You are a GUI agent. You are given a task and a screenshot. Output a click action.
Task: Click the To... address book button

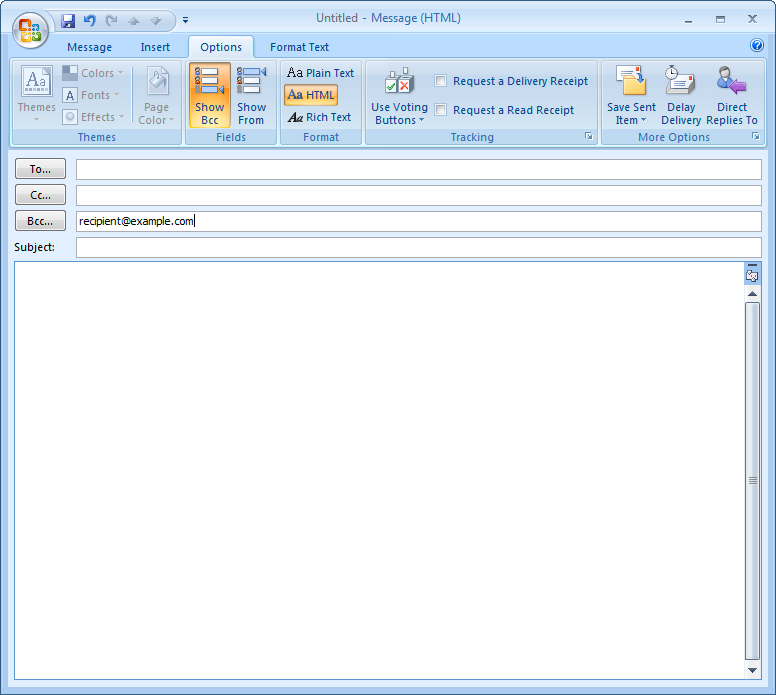41,169
